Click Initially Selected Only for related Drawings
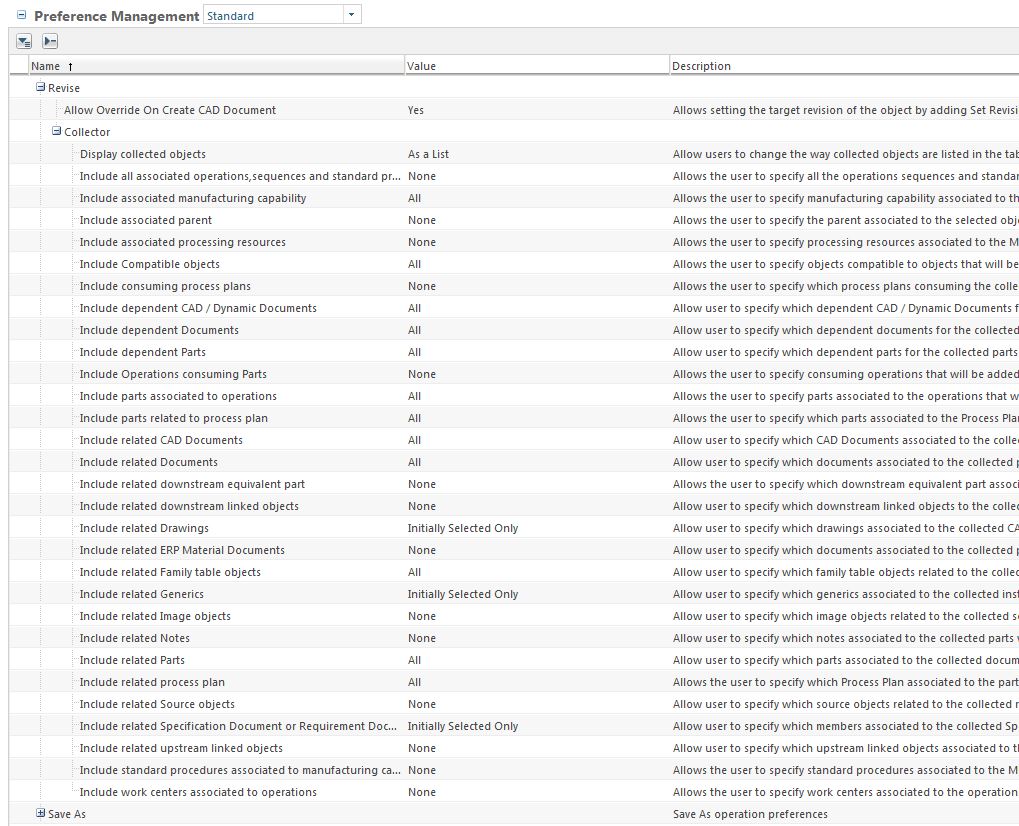Screen dimensions: 1019x826 [463, 528]
